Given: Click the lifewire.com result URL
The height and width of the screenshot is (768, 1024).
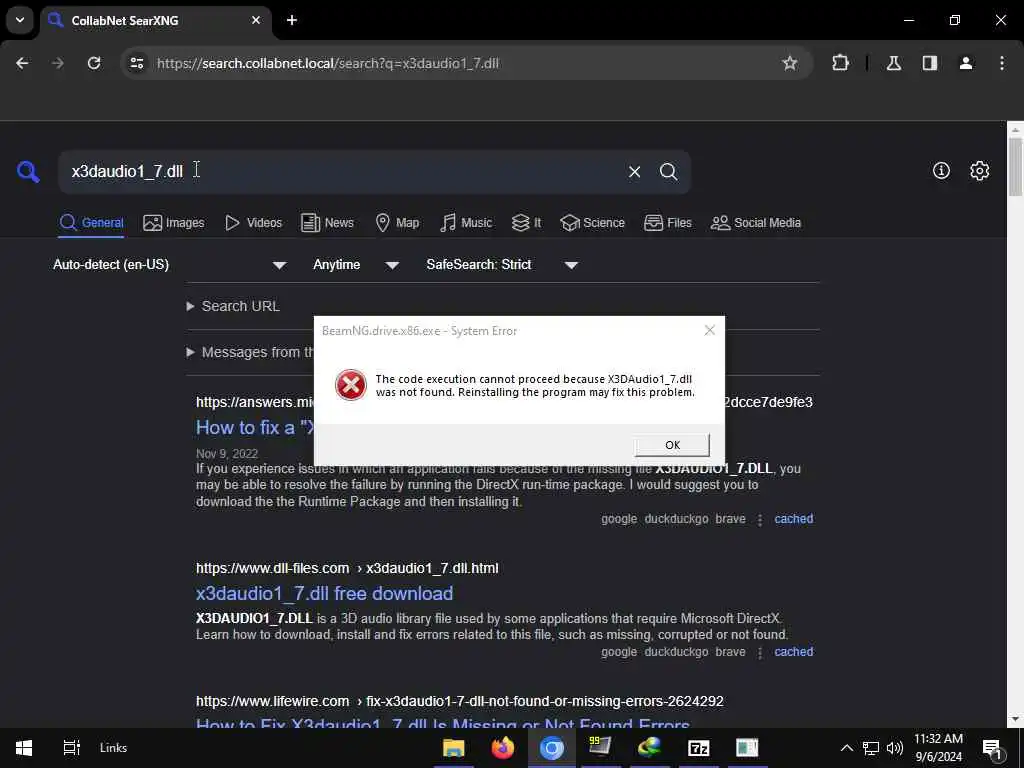Looking at the screenshot, I should point(460,701).
